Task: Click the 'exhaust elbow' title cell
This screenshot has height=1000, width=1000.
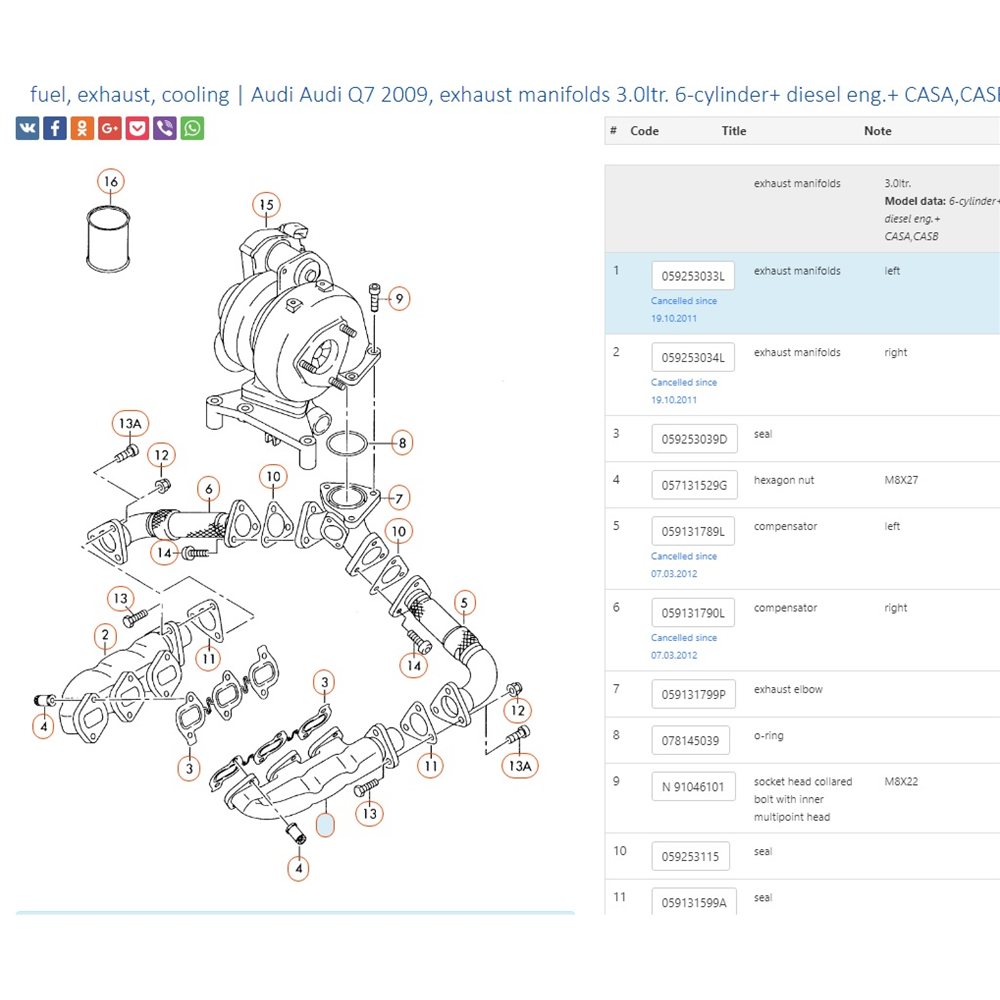Action: click(788, 689)
